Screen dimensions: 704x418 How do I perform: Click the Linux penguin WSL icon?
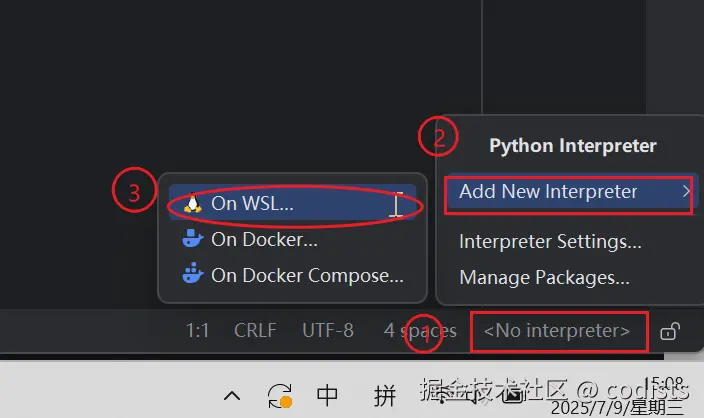coord(193,203)
